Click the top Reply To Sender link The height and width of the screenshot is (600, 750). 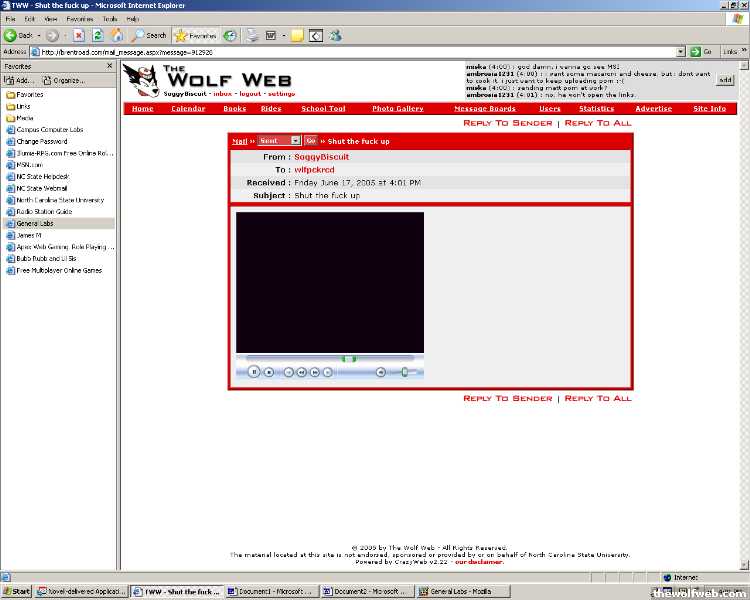(x=507, y=123)
